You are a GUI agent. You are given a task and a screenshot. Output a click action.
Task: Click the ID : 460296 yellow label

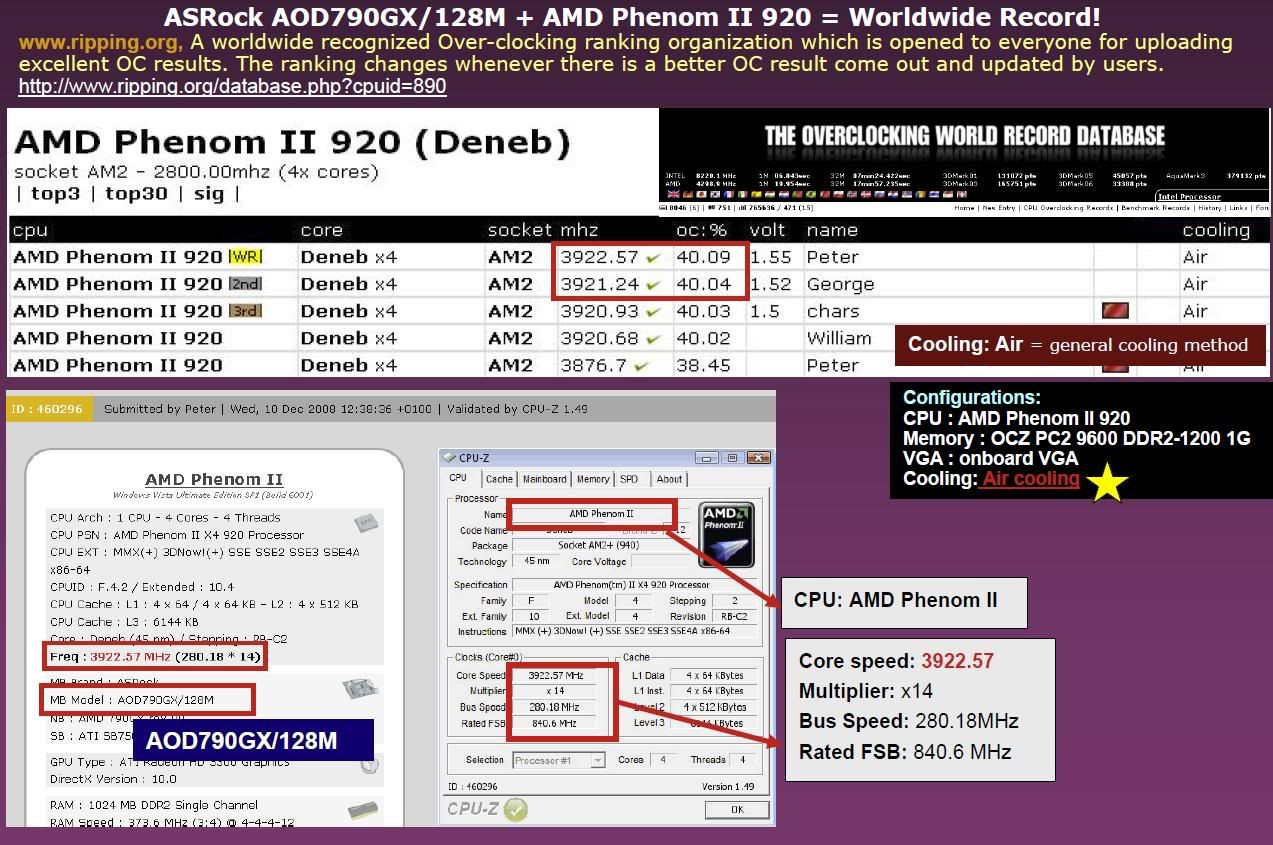[49, 408]
